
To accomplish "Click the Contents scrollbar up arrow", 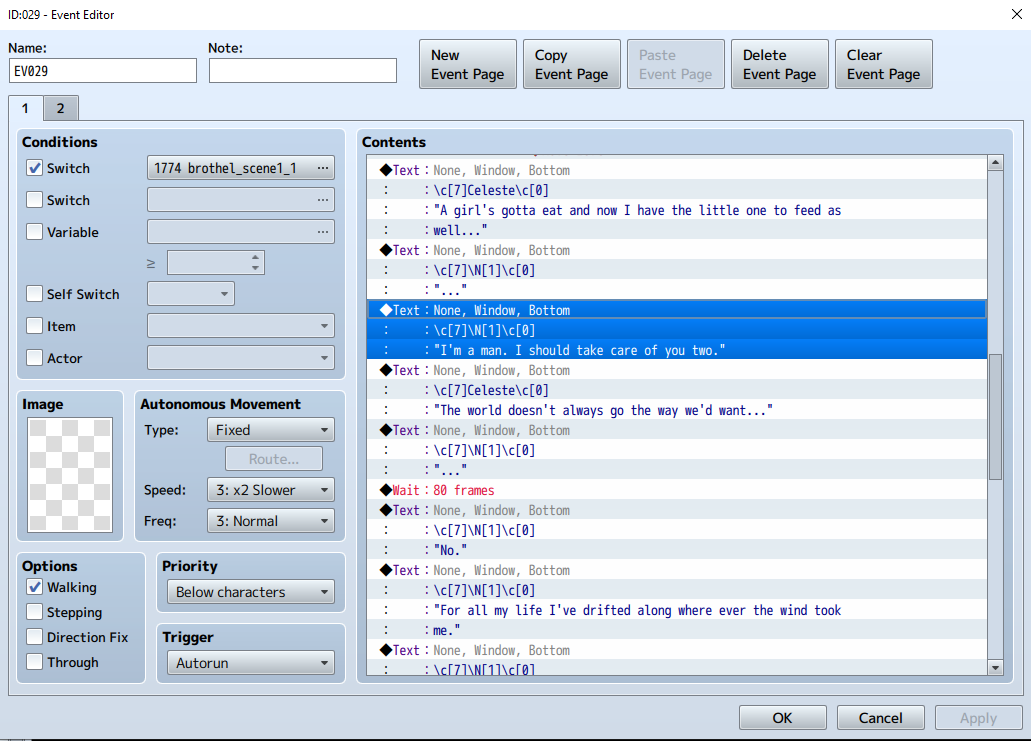I will (x=995, y=162).
